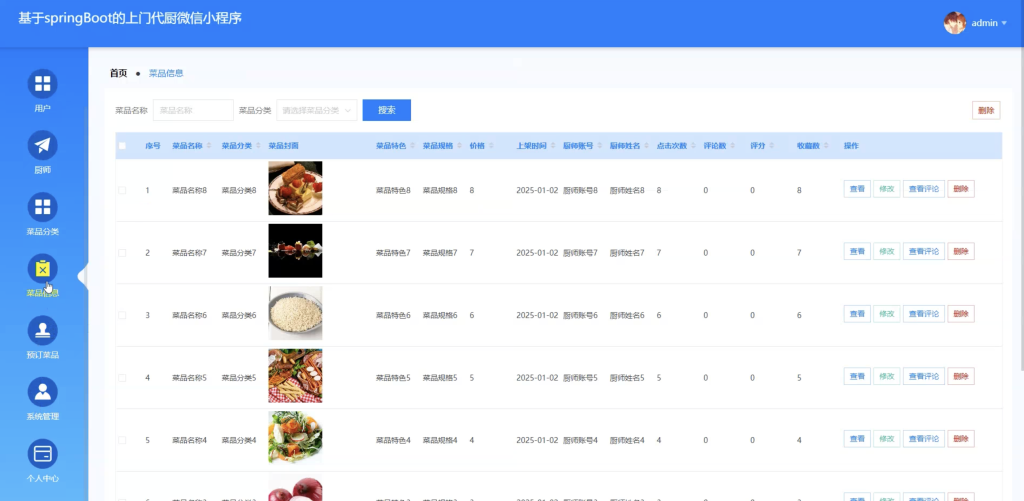Sort by 点击次数 column arrows
Viewport: 1024px width, 501px height.
point(694,146)
